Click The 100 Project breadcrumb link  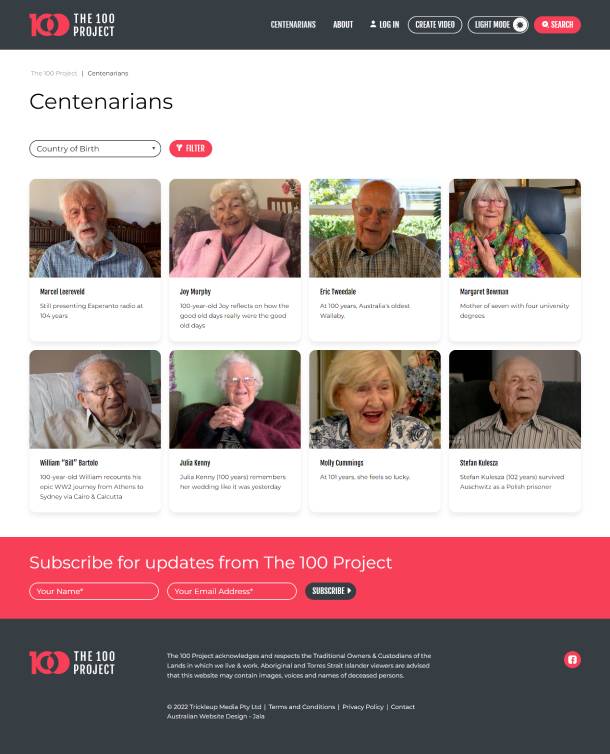54,74
